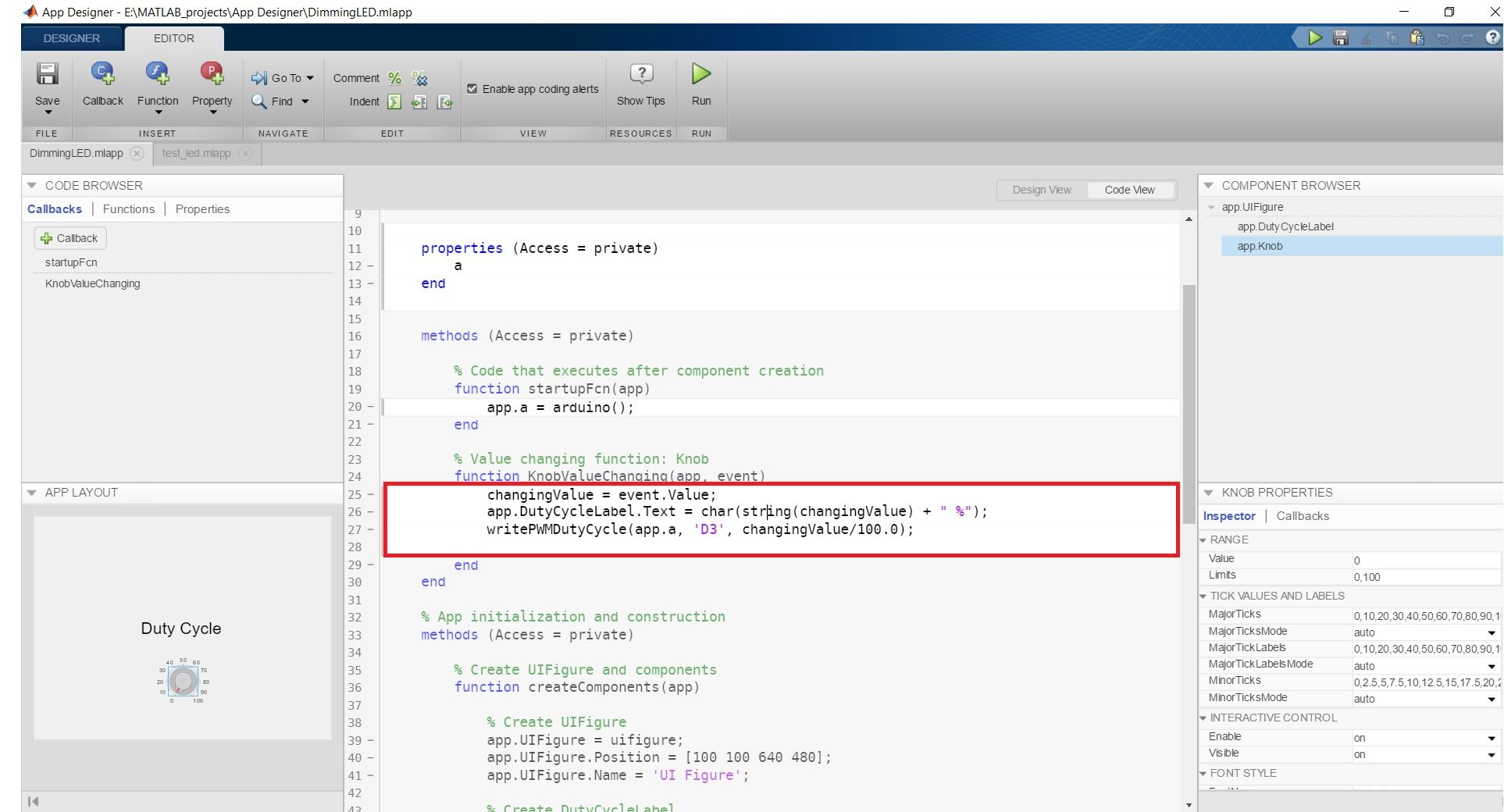Viewport: 1504px width, 812px height.
Task: Switch to Design View
Action: pos(1041,190)
